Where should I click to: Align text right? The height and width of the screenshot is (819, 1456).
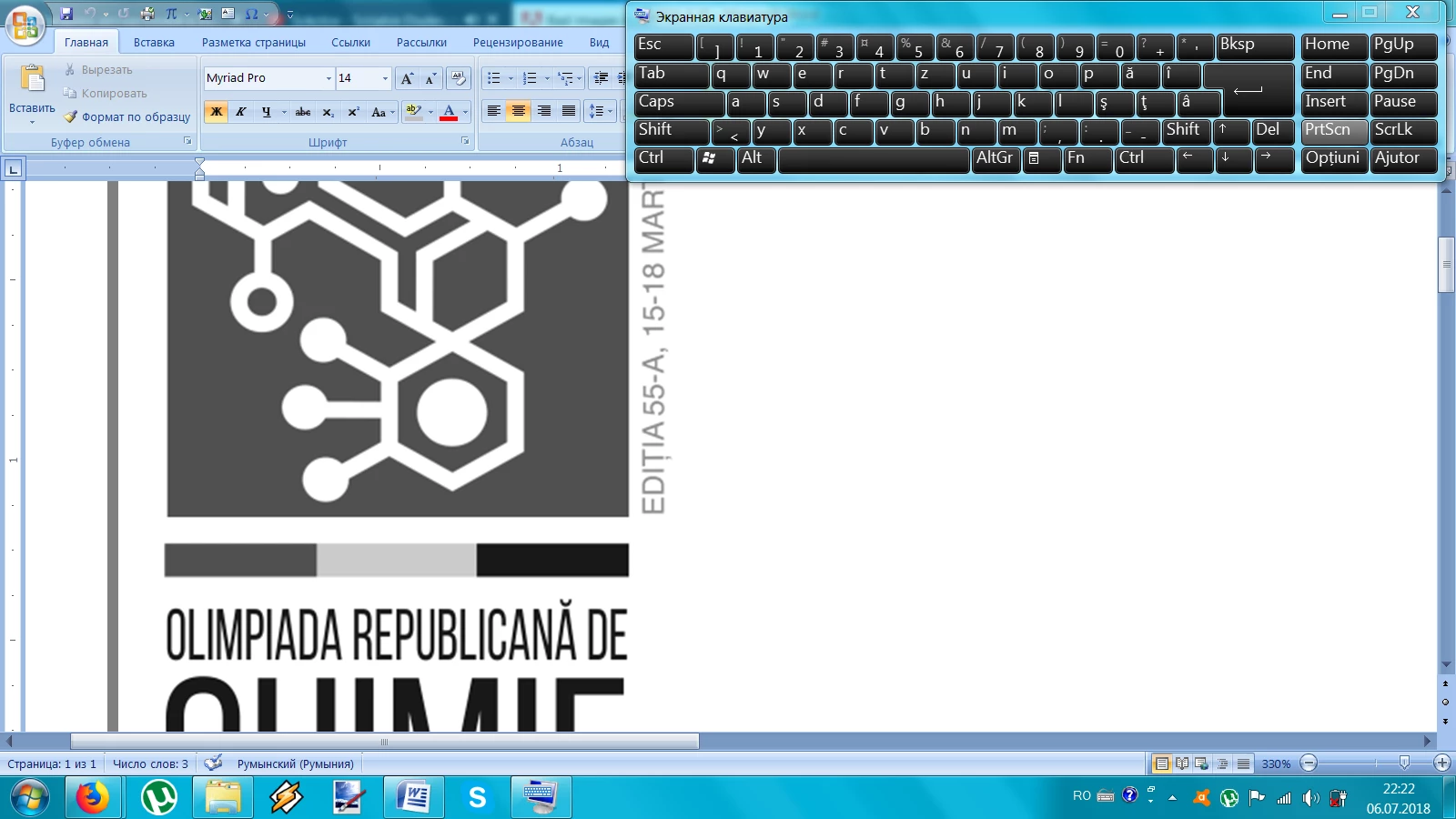pyautogui.click(x=543, y=111)
